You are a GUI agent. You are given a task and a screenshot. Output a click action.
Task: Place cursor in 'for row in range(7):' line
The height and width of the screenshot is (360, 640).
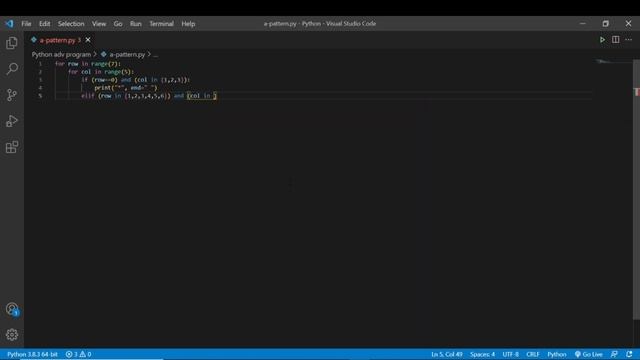click(x=88, y=64)
